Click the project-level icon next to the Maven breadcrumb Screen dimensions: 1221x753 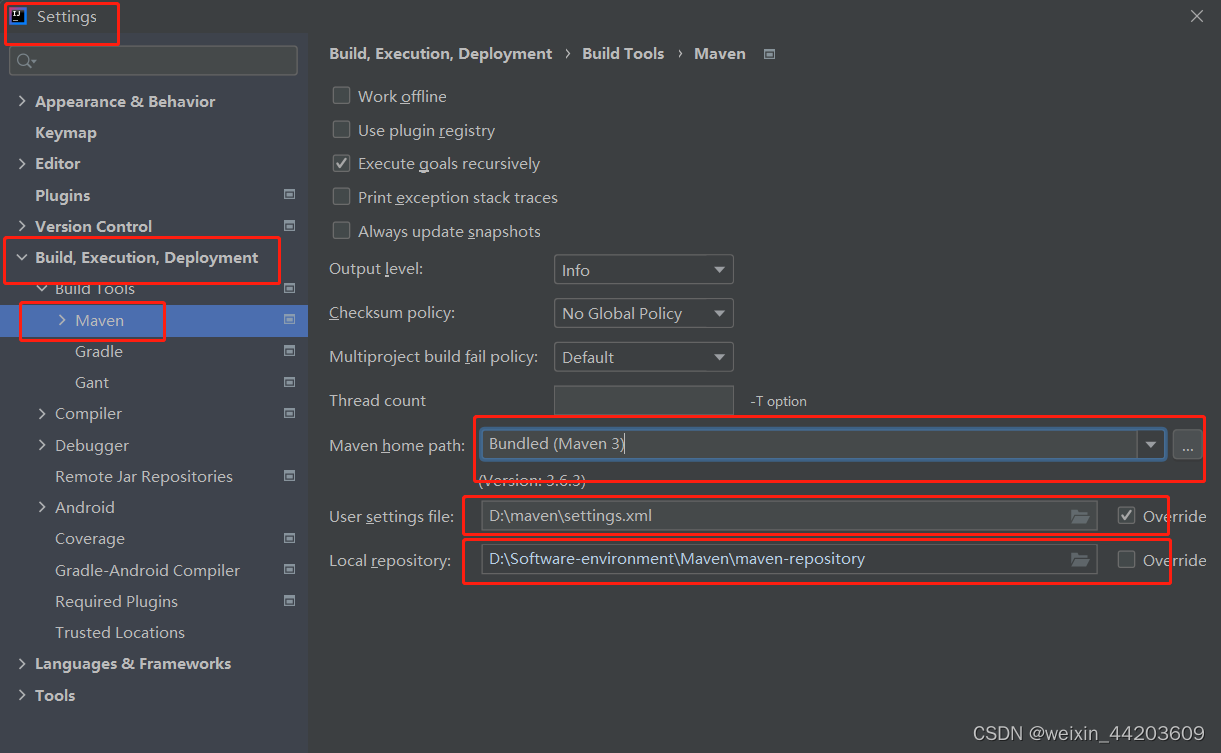pyautogui.click(x=769, y=54)
